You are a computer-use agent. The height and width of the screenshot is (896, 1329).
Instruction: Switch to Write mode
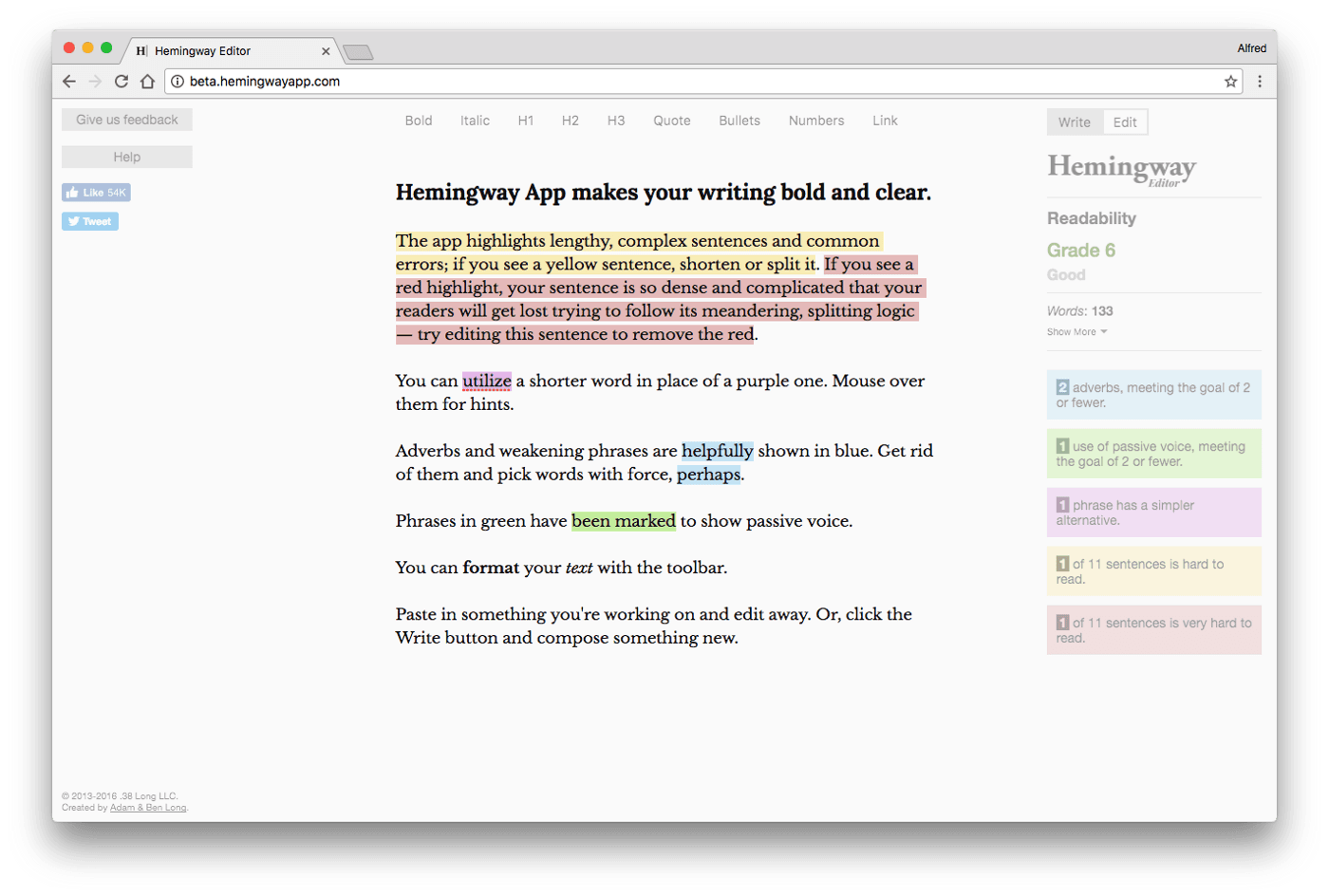pyautogui.click(x=1075, y=122)
